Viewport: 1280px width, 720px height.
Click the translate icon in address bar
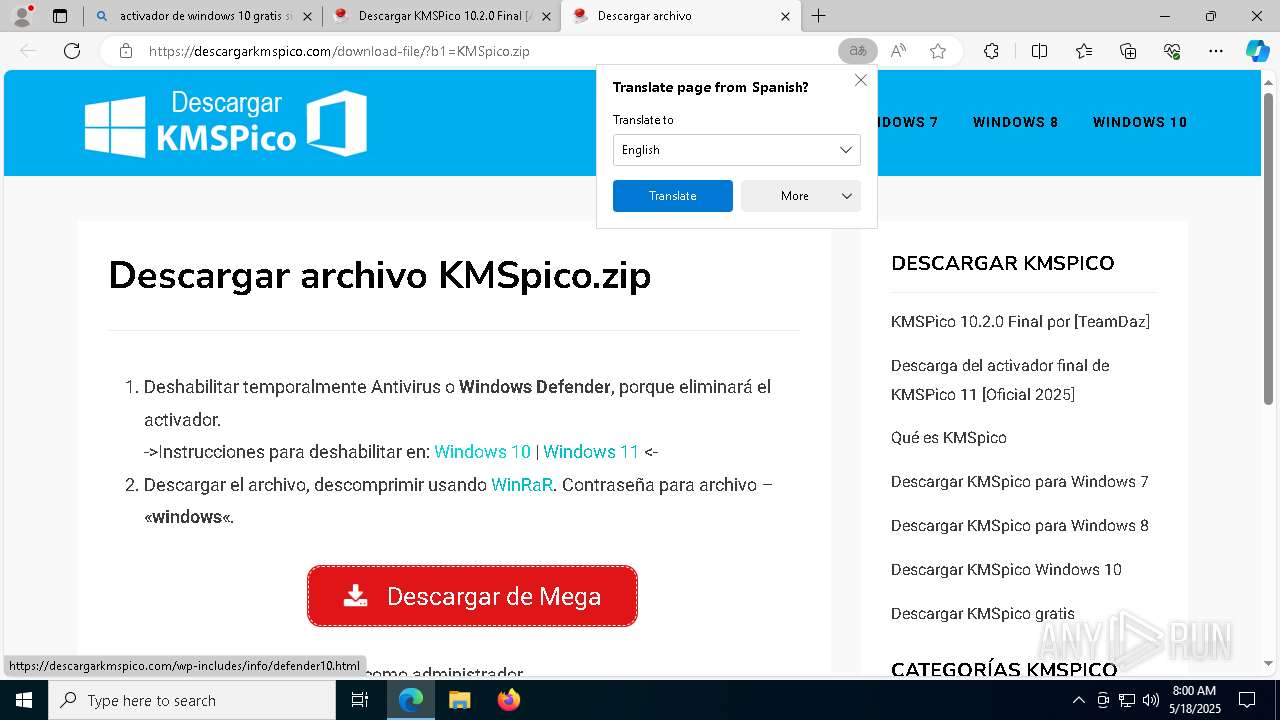click(858, 51)
